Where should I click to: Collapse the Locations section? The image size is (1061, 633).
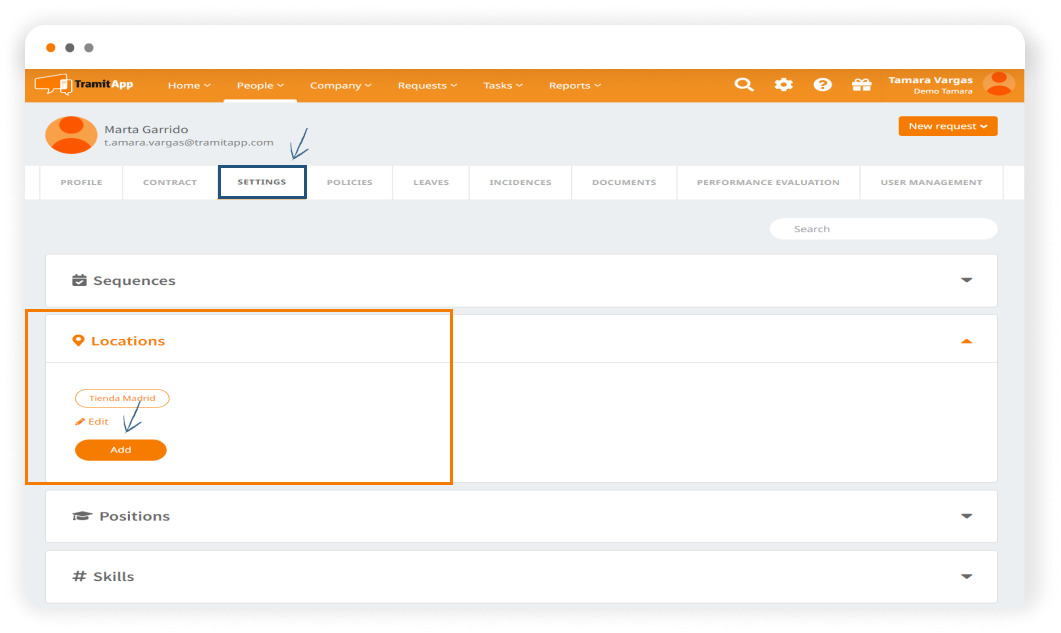coord(966,340)
